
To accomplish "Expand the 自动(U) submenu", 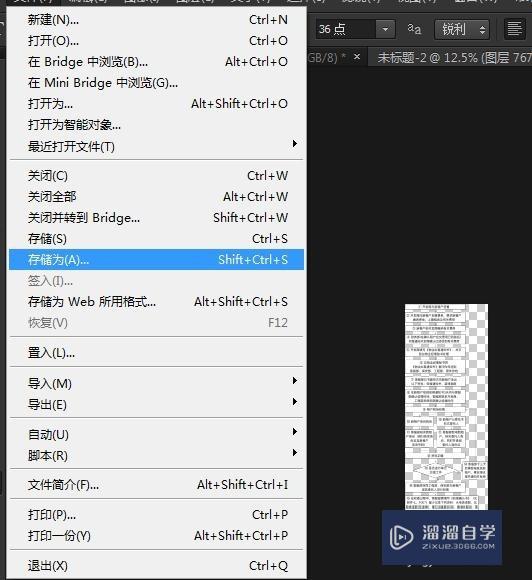I will pyautogui.click(x=156, y=435).
